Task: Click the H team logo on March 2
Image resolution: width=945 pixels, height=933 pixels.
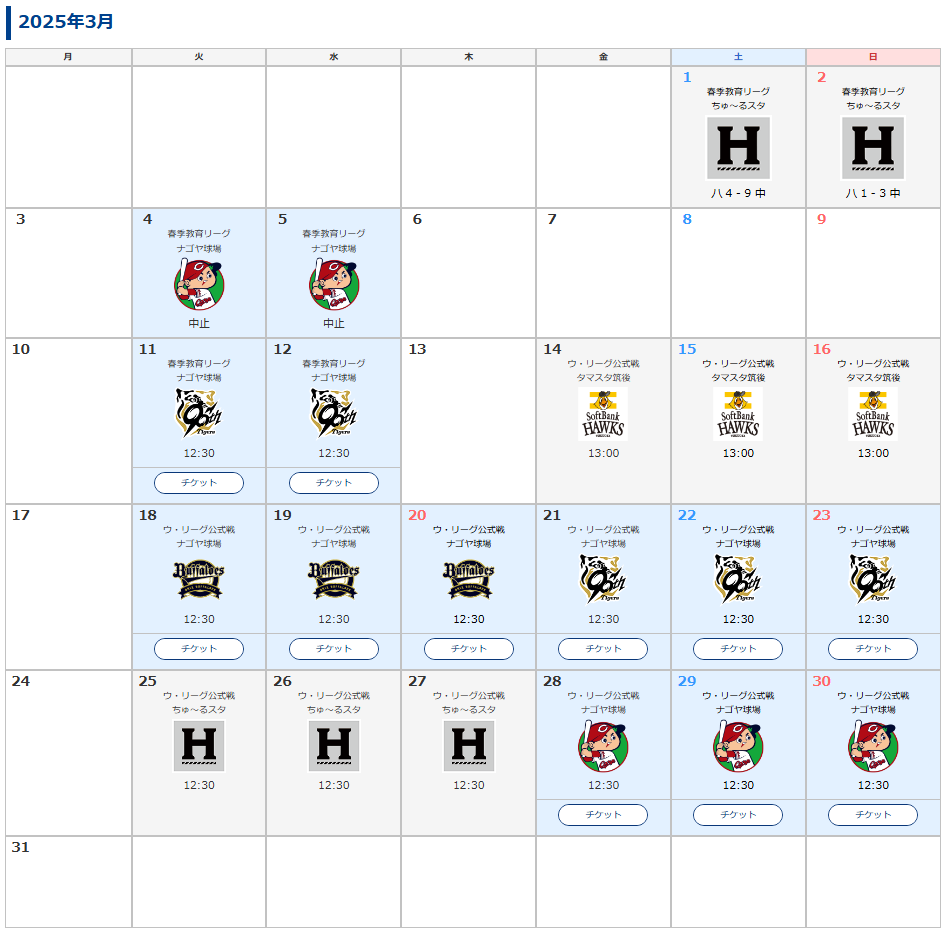Action: pos(873,148)
